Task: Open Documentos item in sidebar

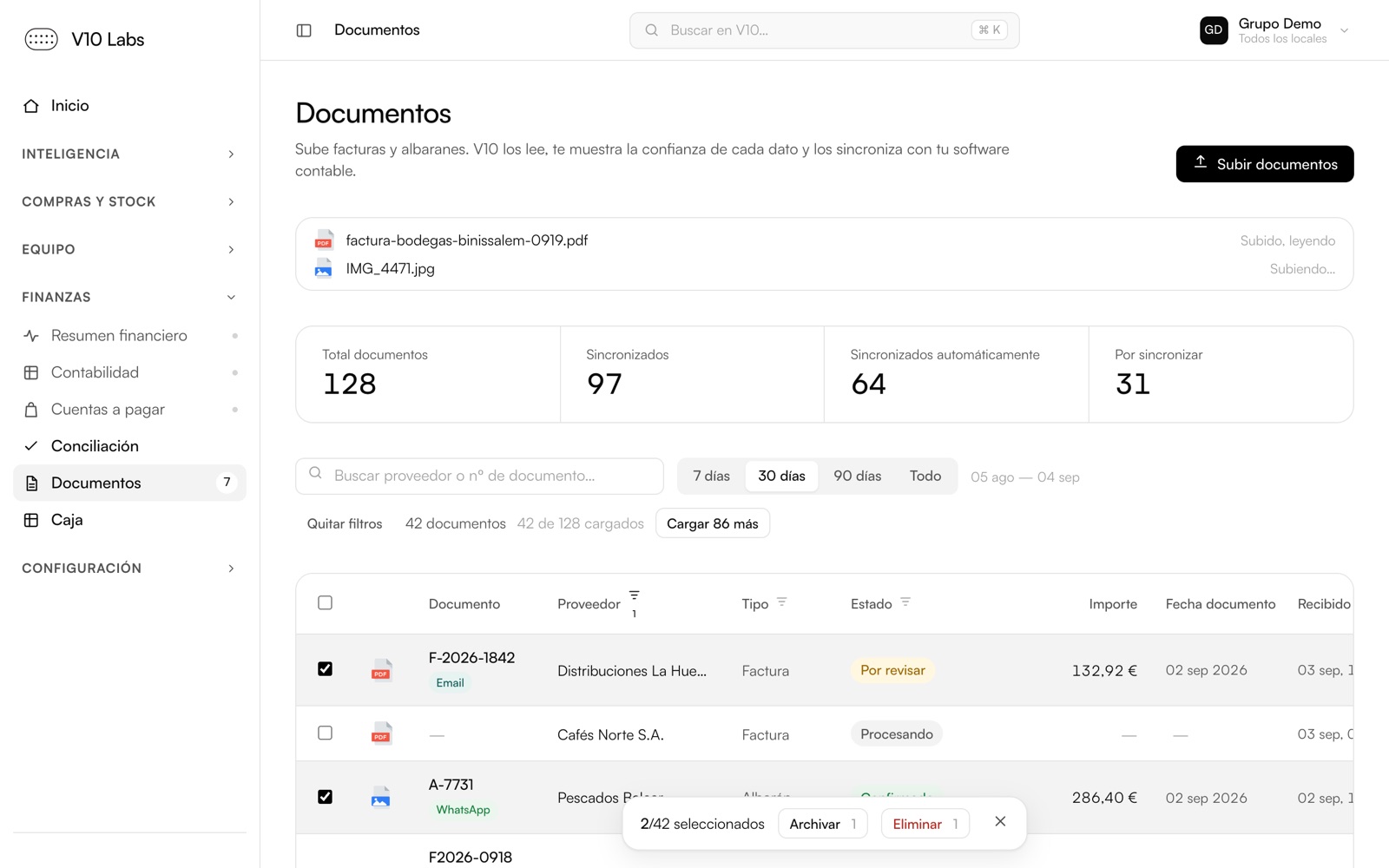Action: [x=129, y=483]
